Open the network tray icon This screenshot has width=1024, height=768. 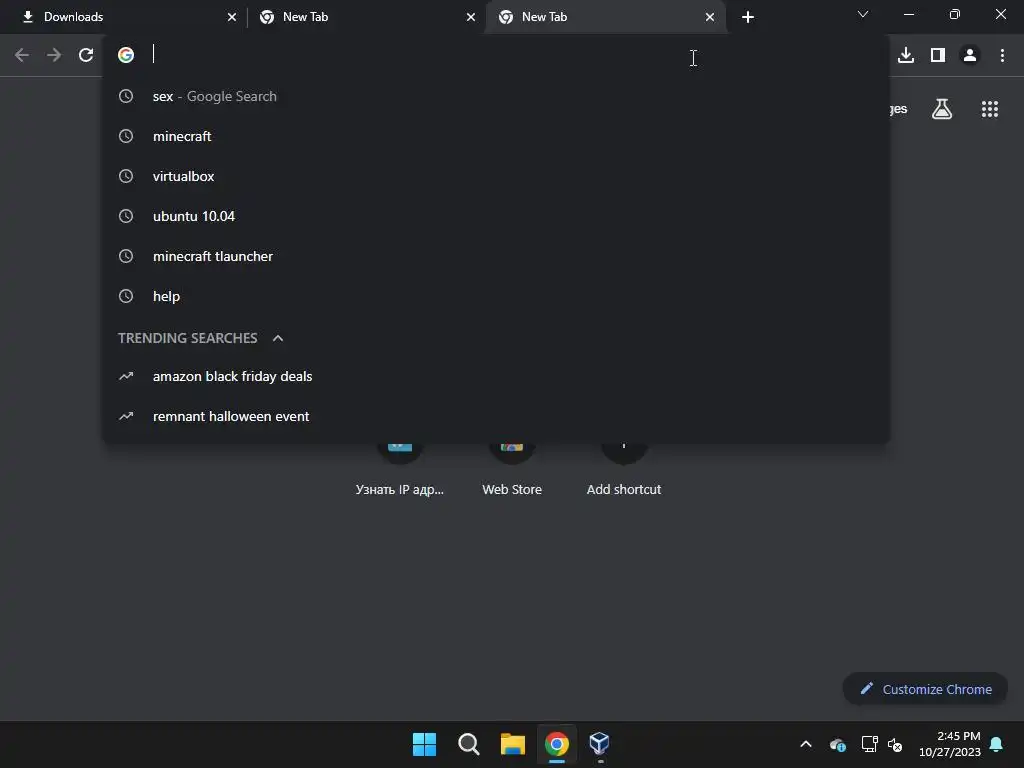point(869,744)
